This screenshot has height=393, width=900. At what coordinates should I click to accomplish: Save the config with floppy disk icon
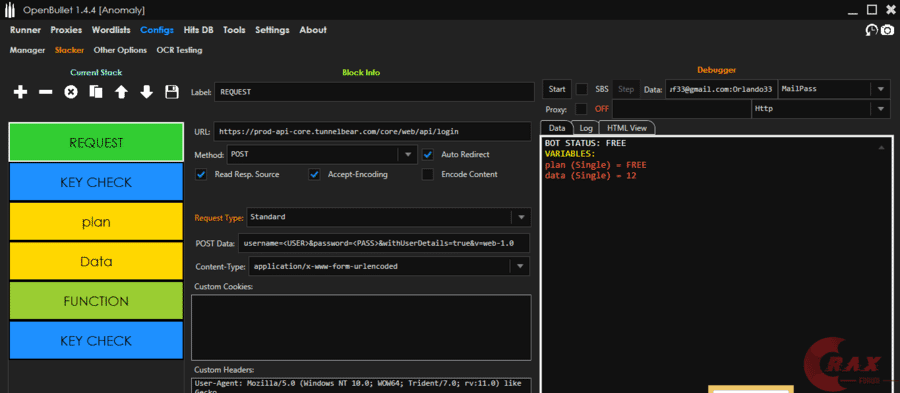[172, 92]
